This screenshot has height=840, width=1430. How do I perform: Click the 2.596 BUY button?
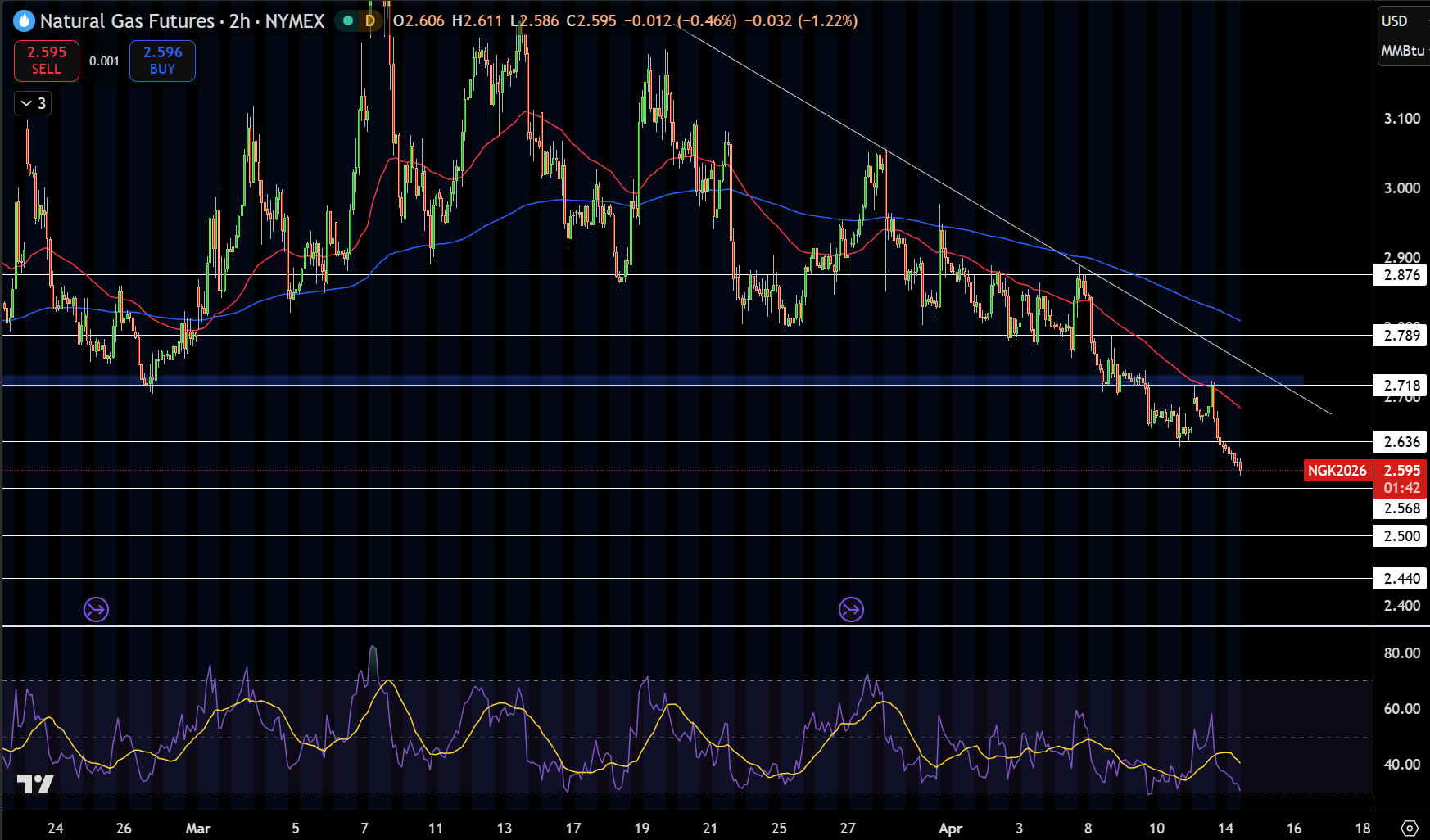point(162,61)
